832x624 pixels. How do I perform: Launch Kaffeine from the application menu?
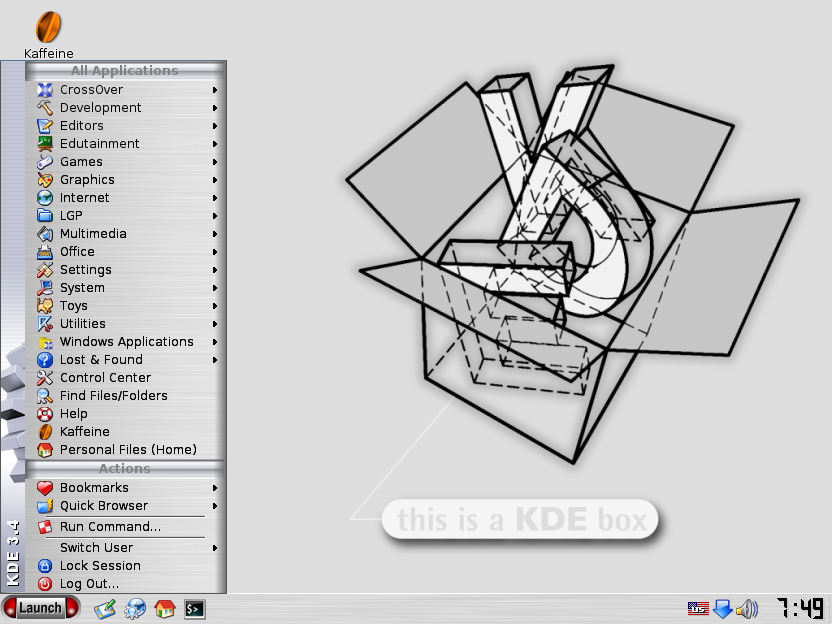(126, 432)
